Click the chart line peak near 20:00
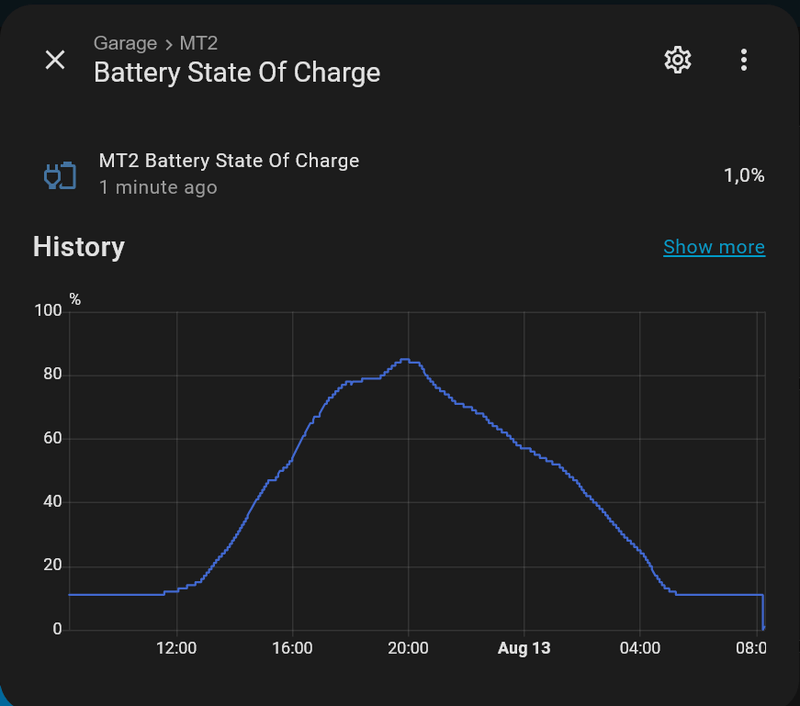The height and width of the screenshot is (706, 800). tap(405, 359)
